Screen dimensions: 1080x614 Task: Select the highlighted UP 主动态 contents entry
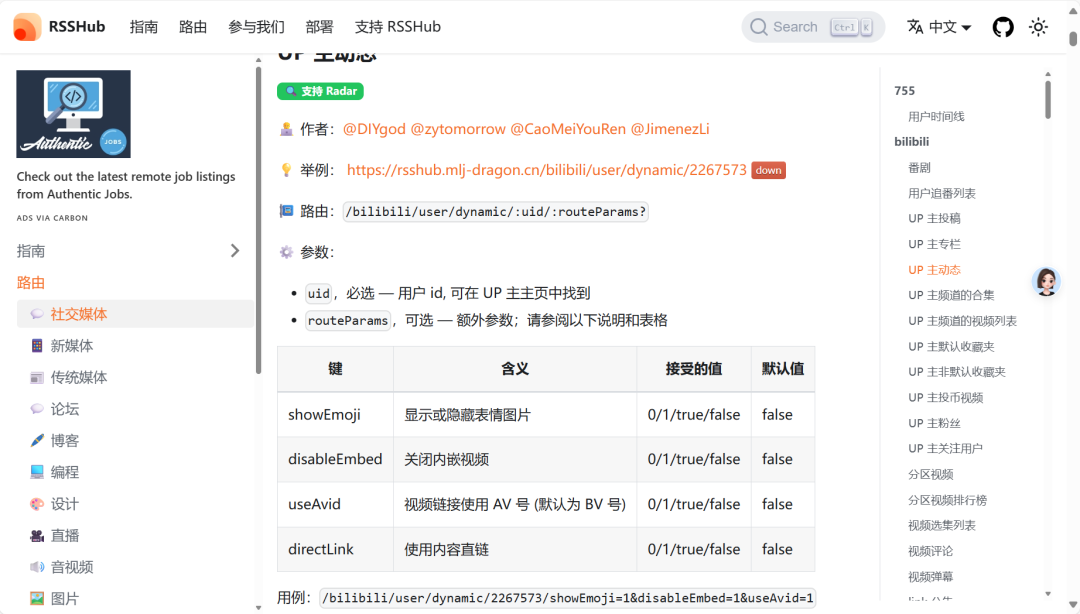pyautogui.click(x=934, y=269)
